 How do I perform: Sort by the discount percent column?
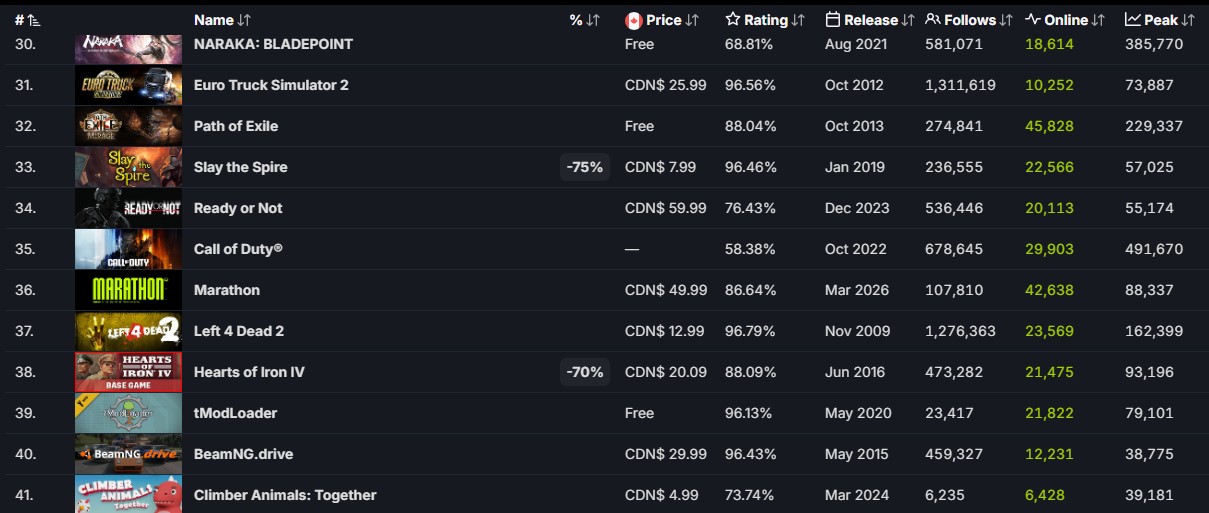tap(584, 20)
